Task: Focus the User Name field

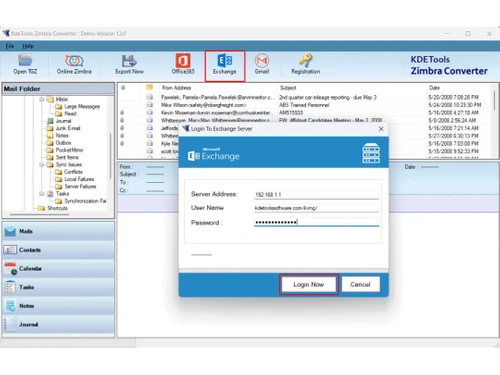Action: pyautogui.click(x=316, y=208)
